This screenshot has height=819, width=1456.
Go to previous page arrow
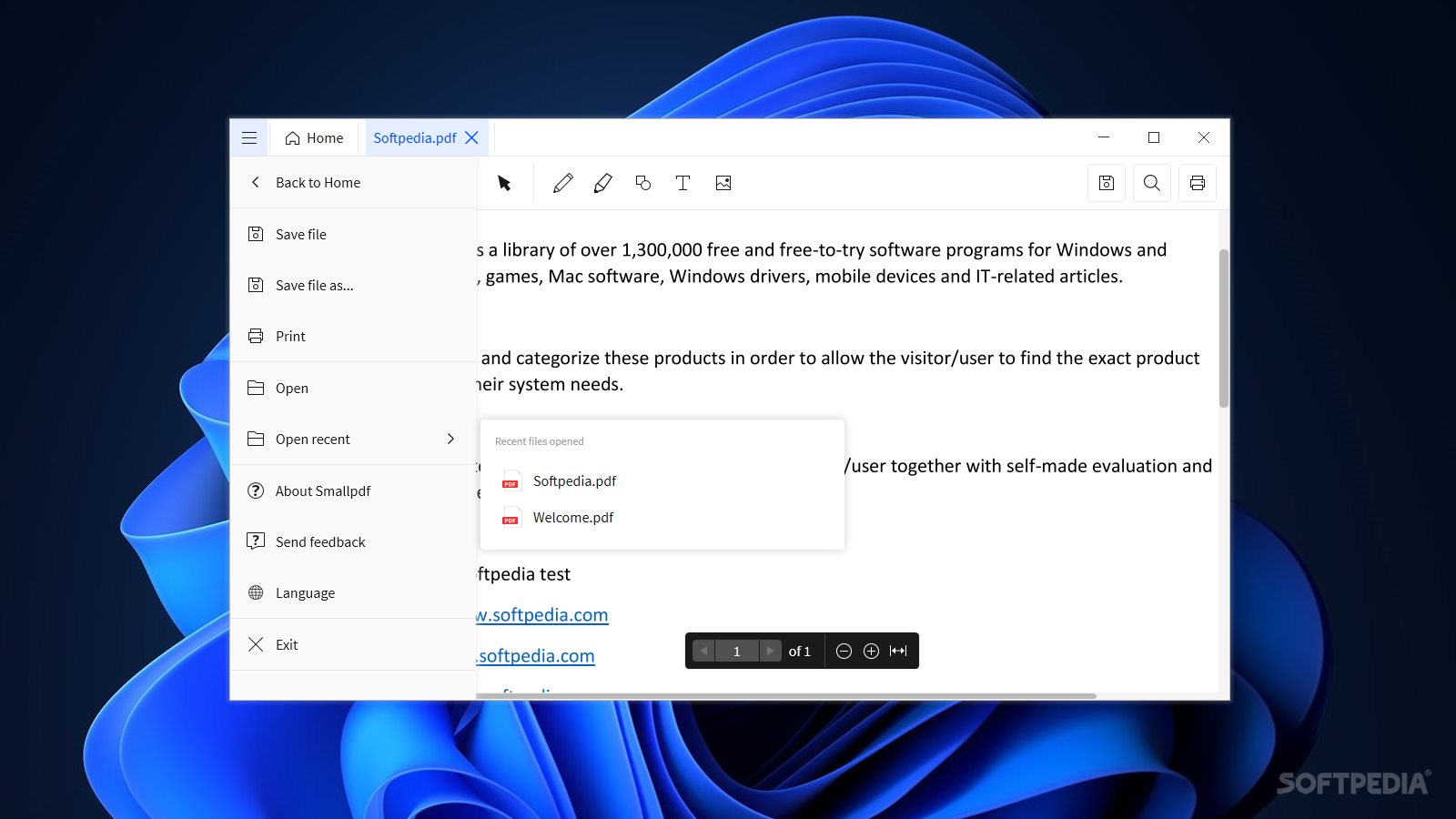[x=703, y=651]
